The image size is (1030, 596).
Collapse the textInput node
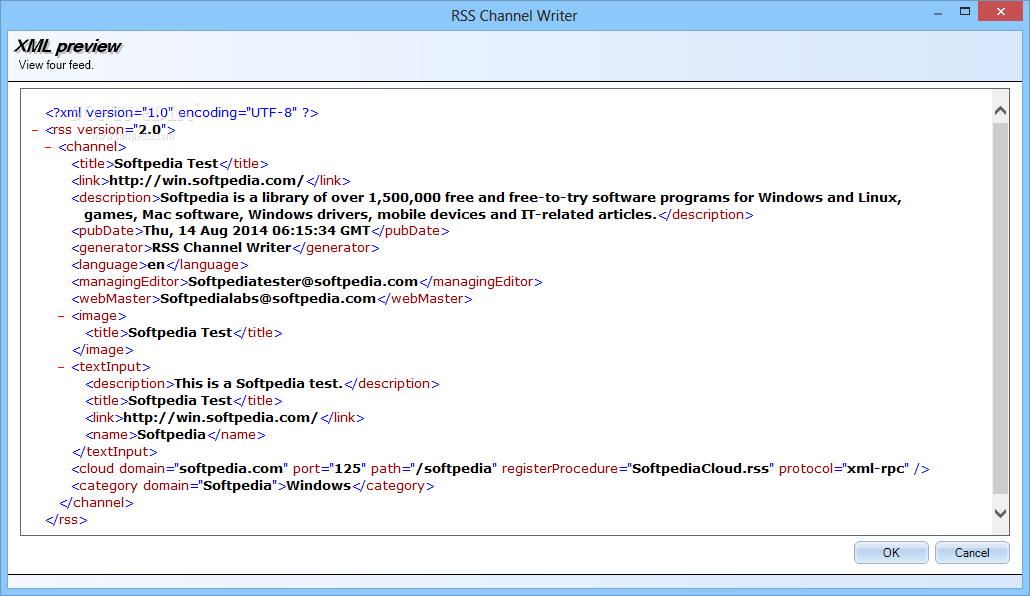[x=61, y=367]
